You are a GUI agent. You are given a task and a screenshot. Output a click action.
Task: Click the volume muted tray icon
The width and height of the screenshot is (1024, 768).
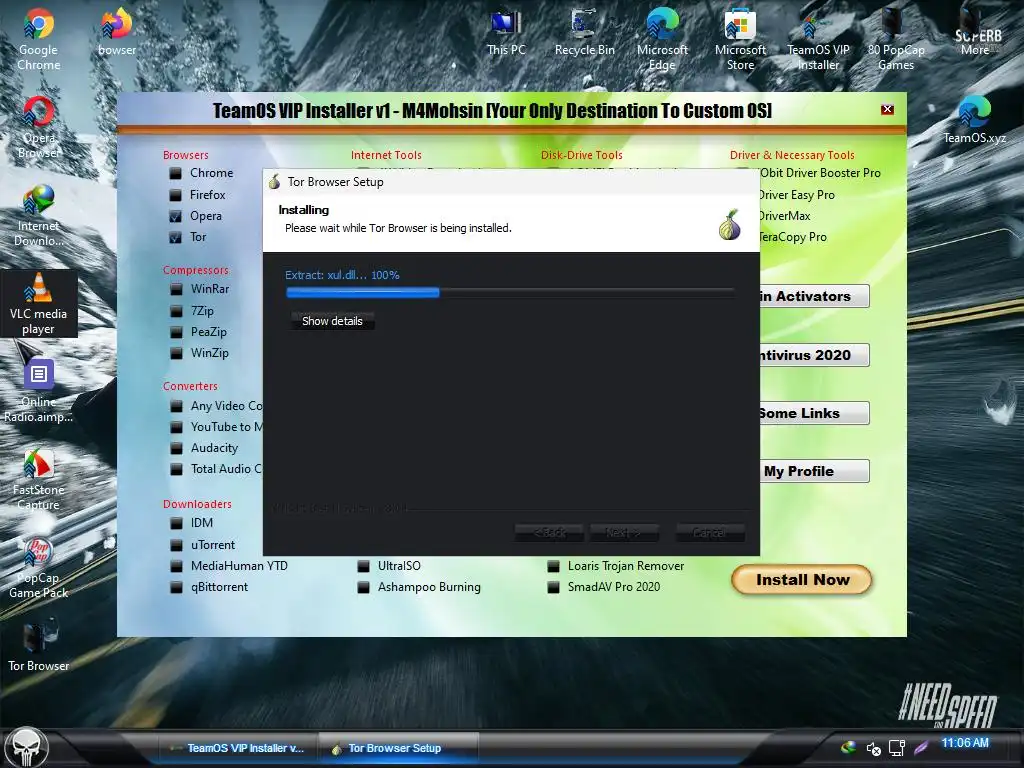click(873, 748)
